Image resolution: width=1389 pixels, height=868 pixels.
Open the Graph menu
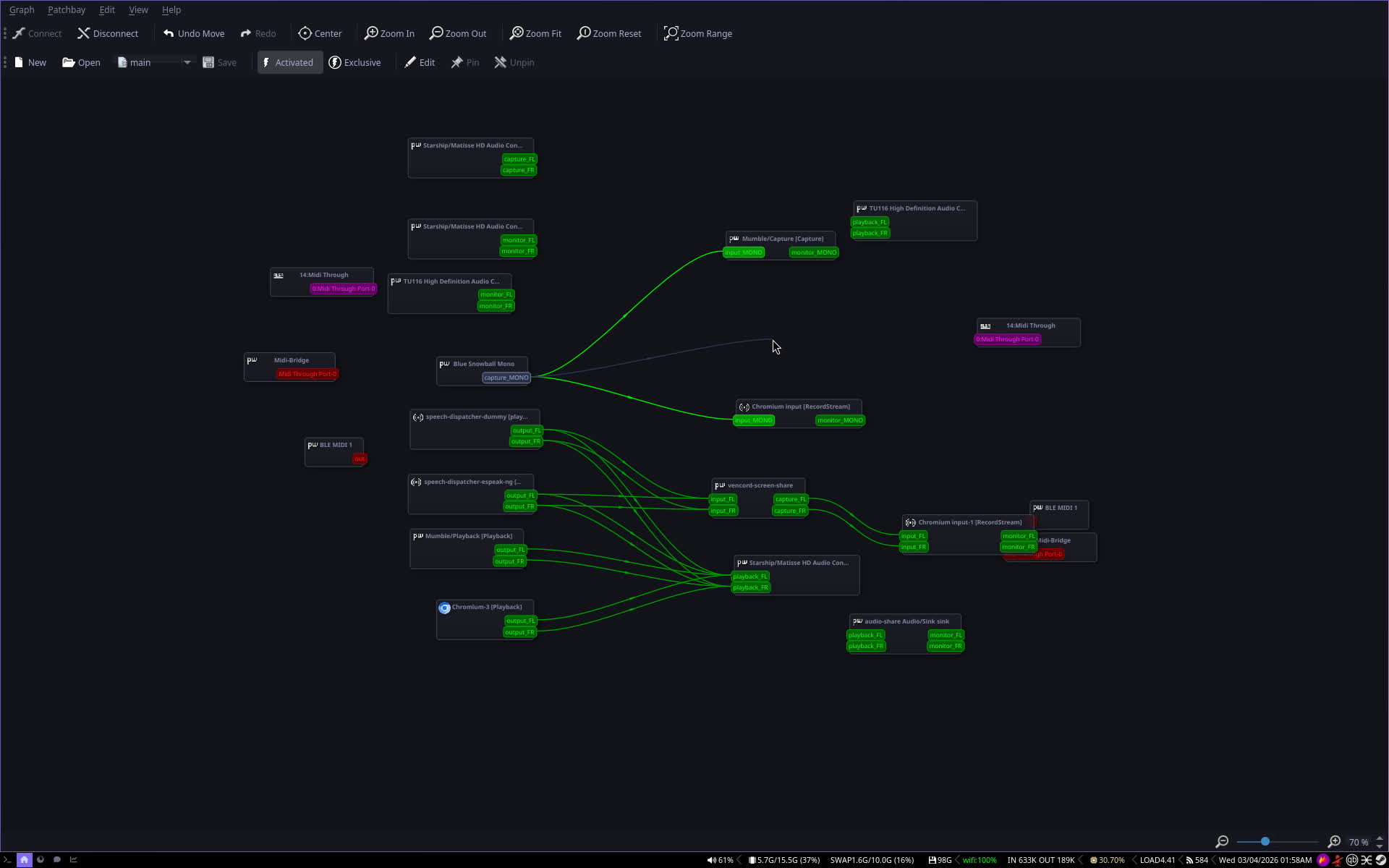pyautogui.click(x=22, y=10)
